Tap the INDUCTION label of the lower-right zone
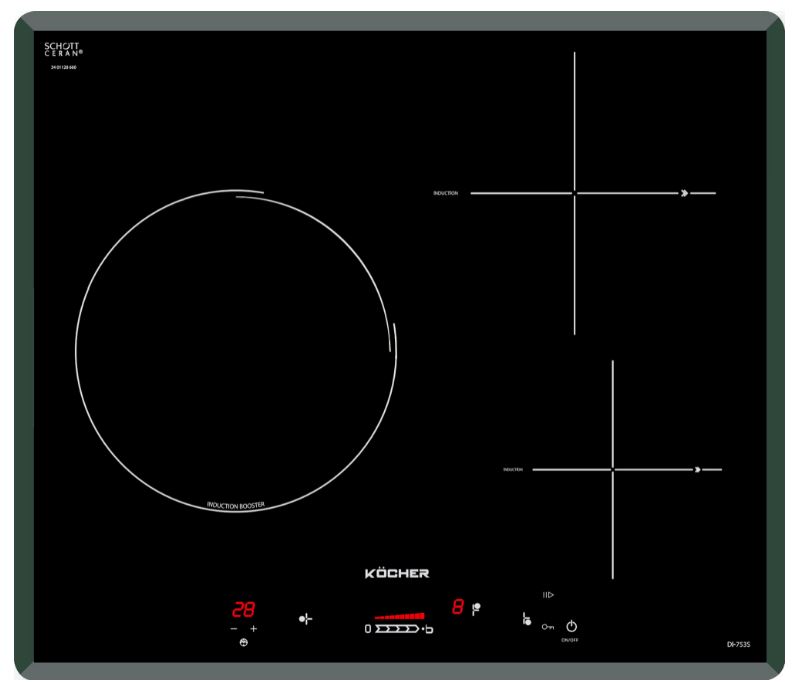 513,470
